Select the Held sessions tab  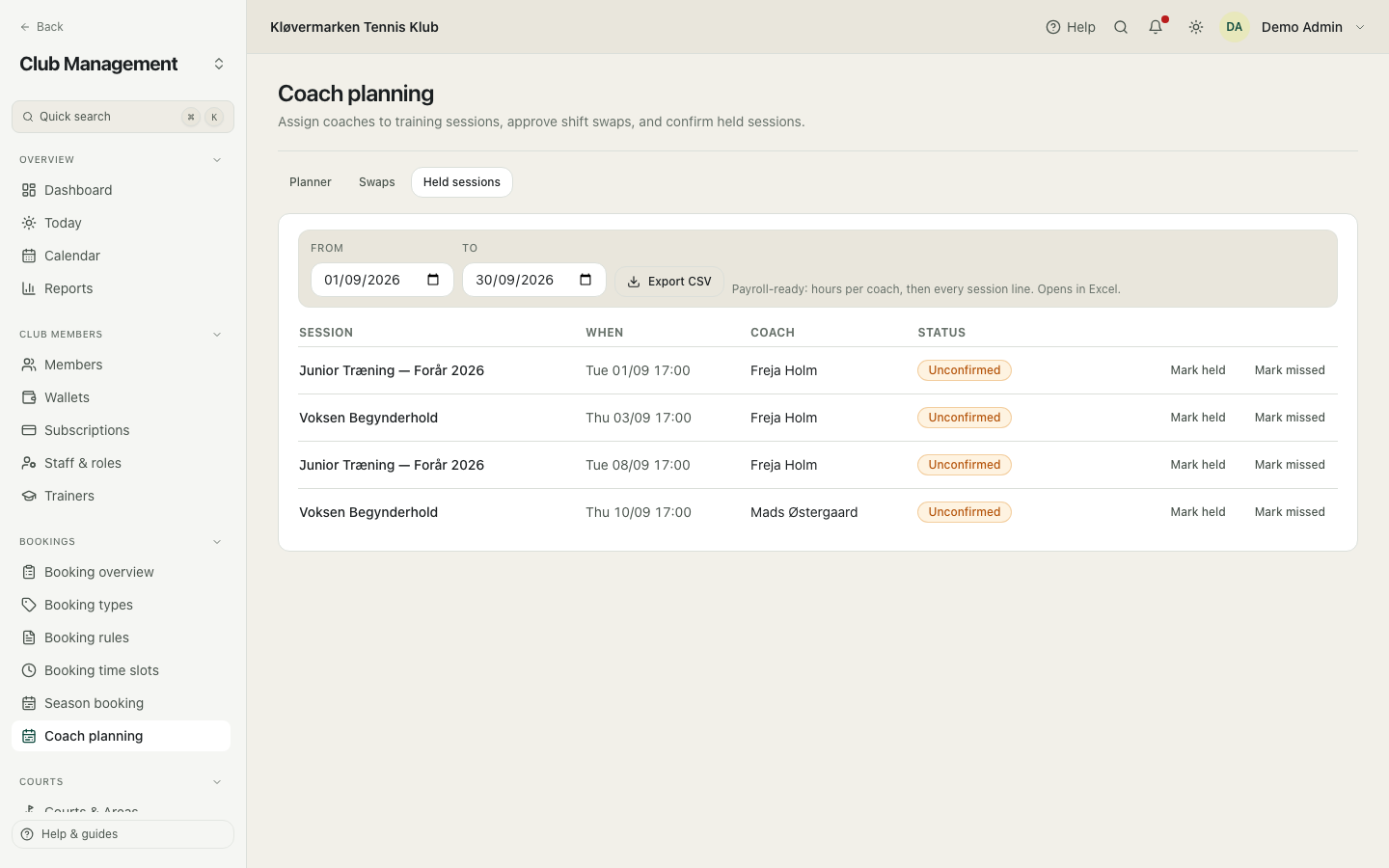click(462, 182)
